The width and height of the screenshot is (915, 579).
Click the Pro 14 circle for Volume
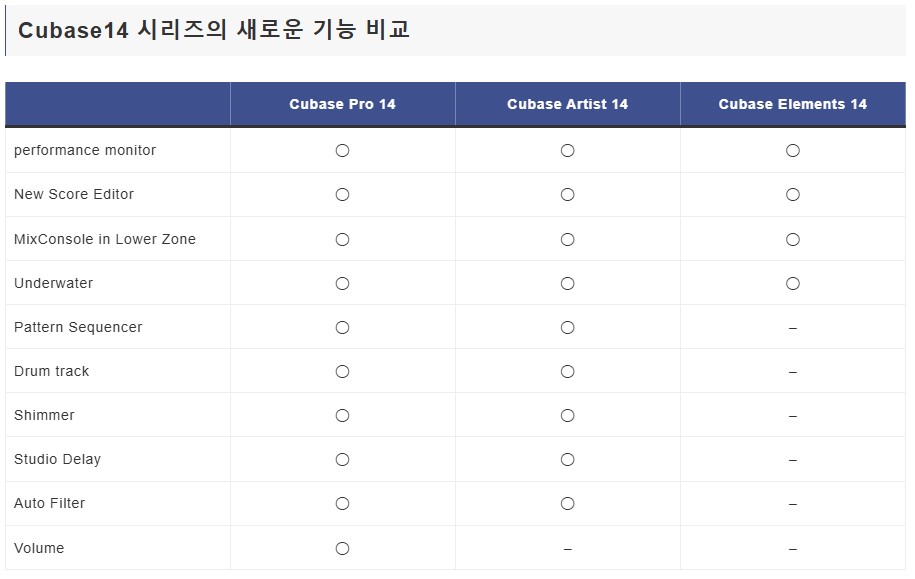tap(343, 549)
